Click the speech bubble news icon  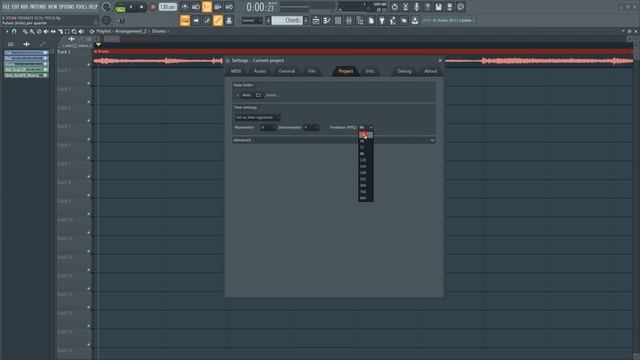(x=460, y=7)
